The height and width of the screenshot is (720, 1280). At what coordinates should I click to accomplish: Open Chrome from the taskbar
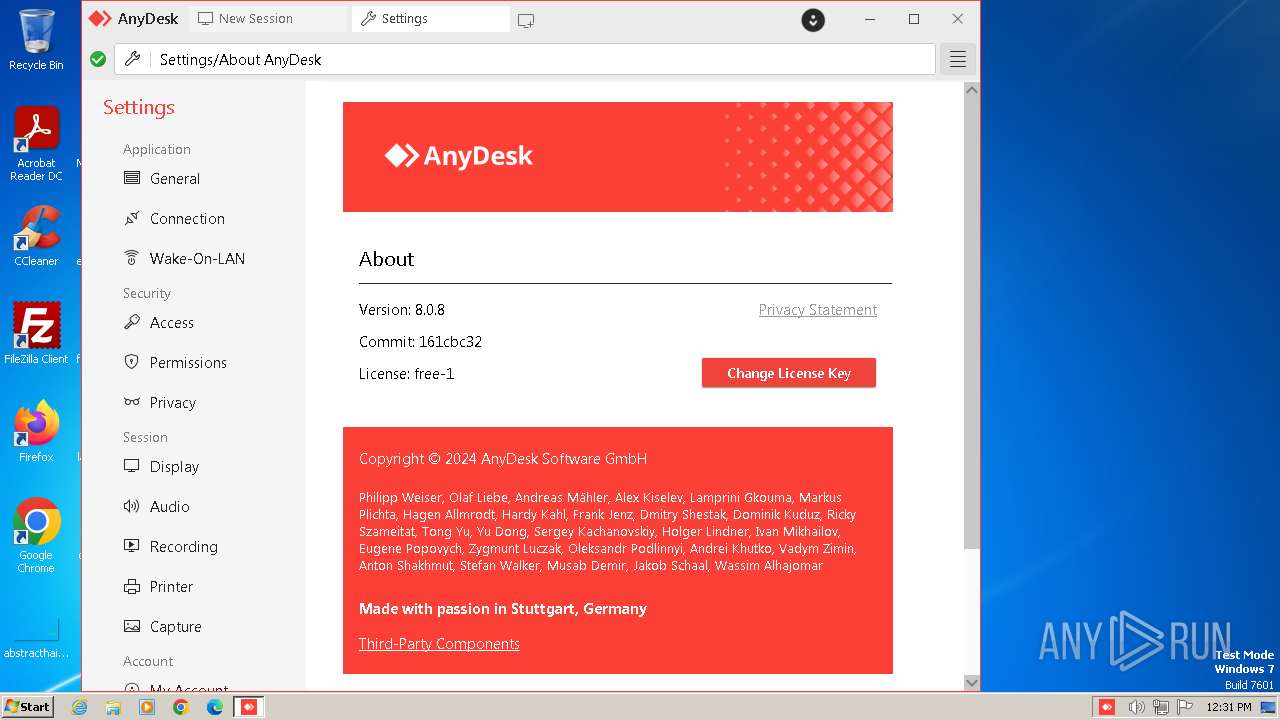click(181, 707)
